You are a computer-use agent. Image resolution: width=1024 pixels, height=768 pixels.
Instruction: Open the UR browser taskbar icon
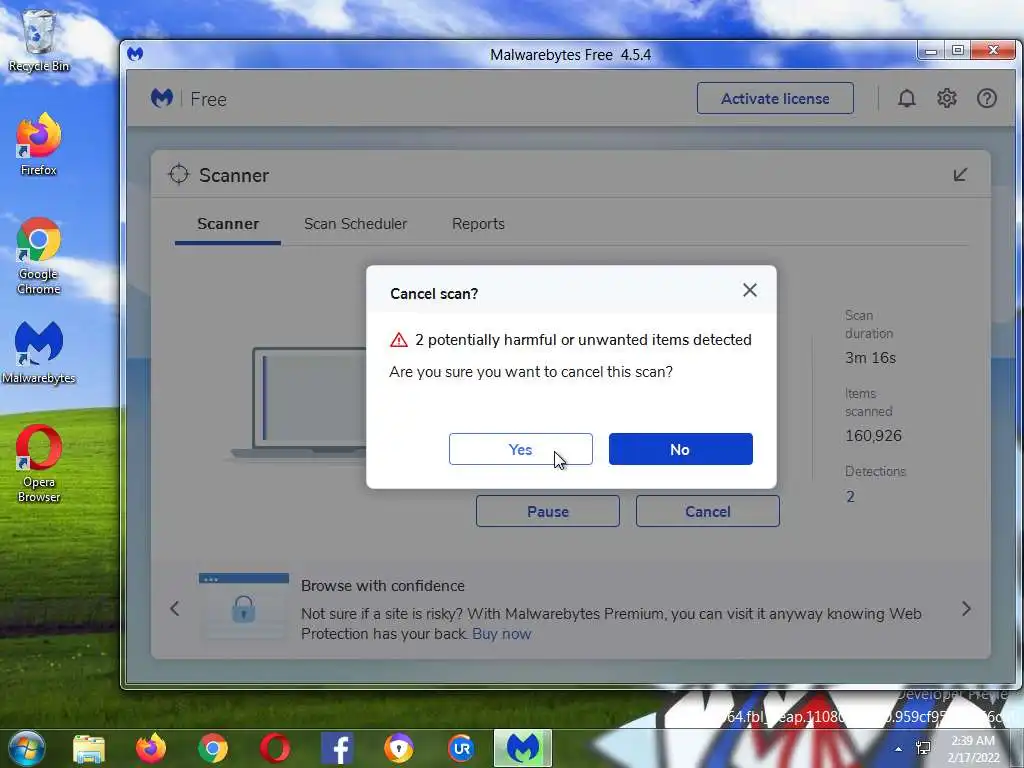click(461, 748)
